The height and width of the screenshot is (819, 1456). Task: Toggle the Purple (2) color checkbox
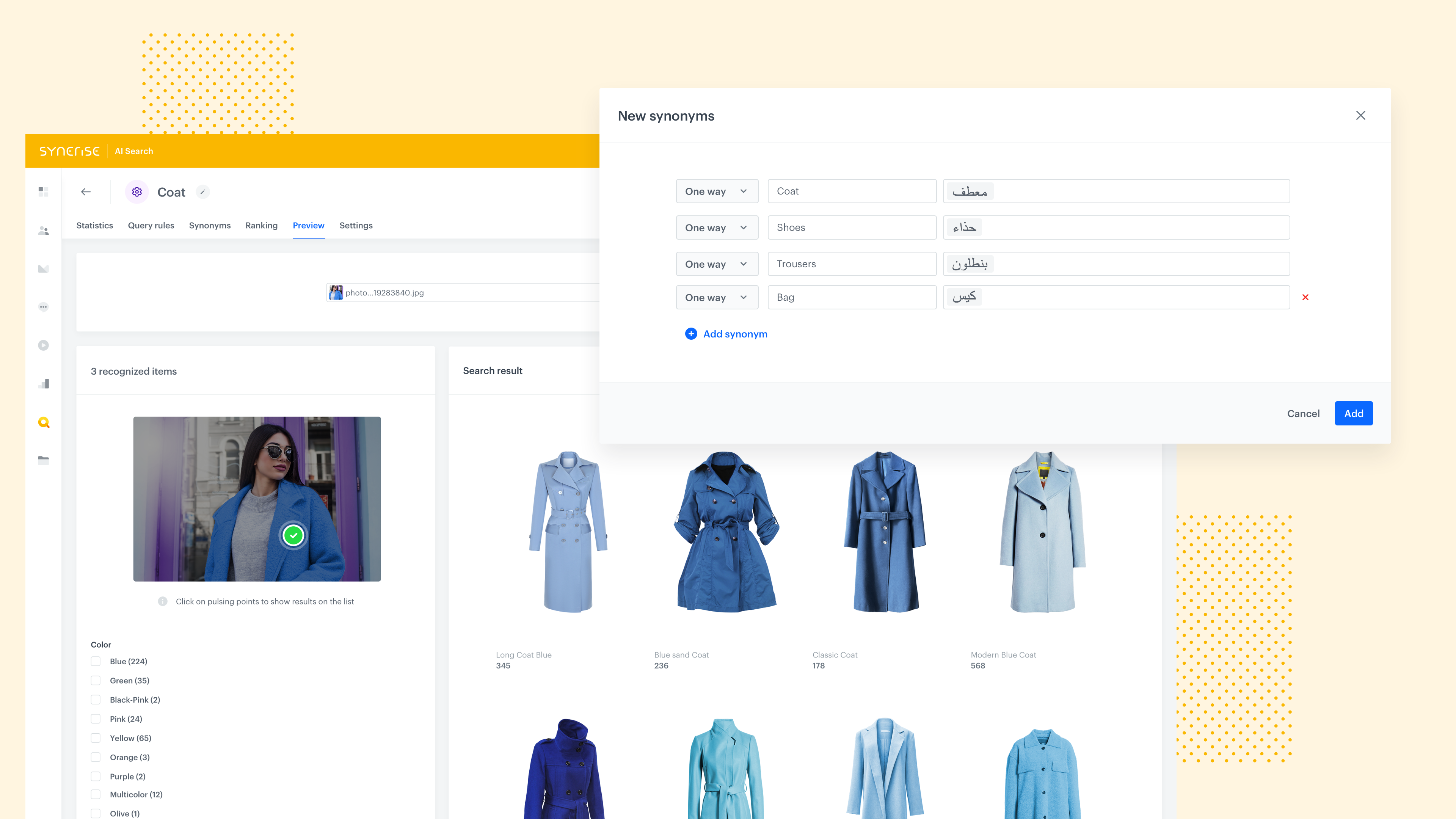[96, 777]
